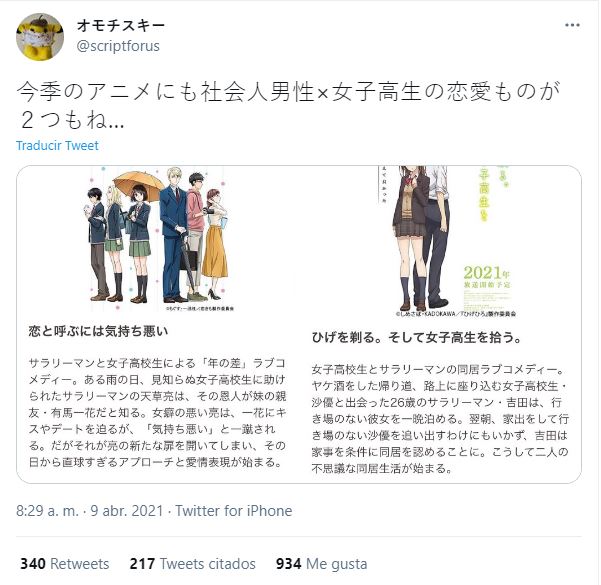Select the 恋と呼ぶには気持ち悪い title heading

(x=98, y=331)
